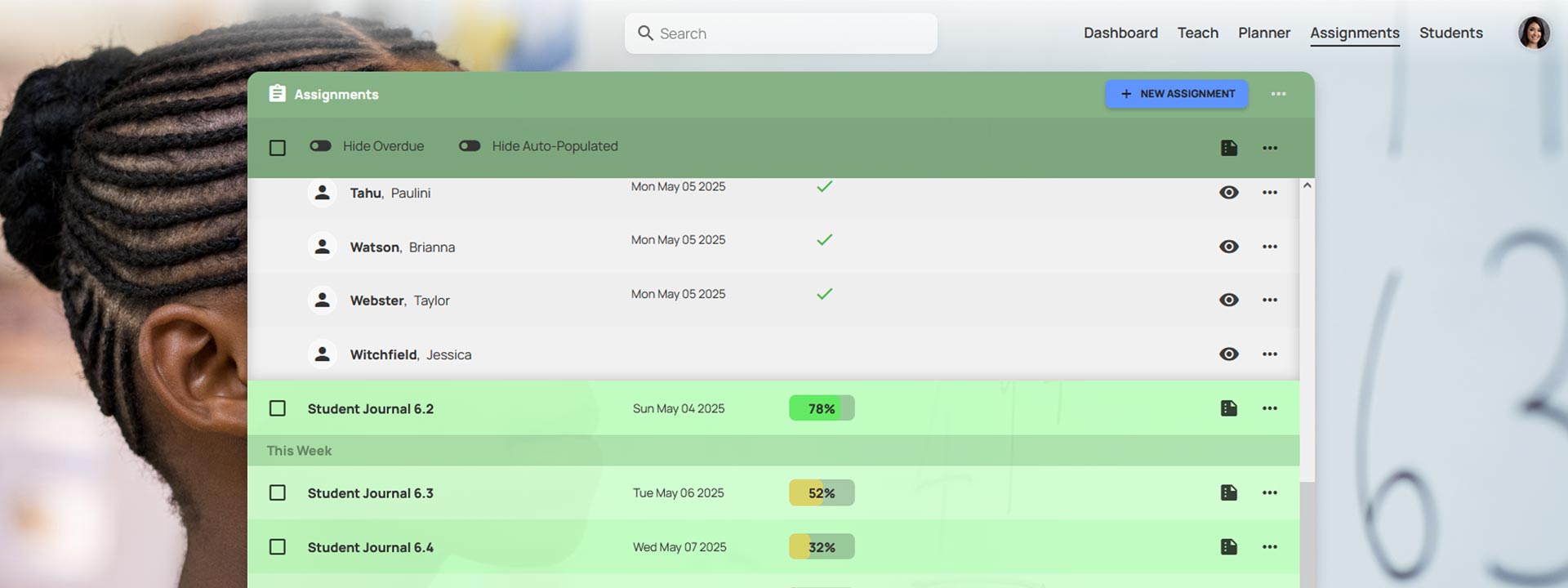Open more options for Watson, Brianna
Viewport: 1568px width, 588px height.
[1269, 247]
